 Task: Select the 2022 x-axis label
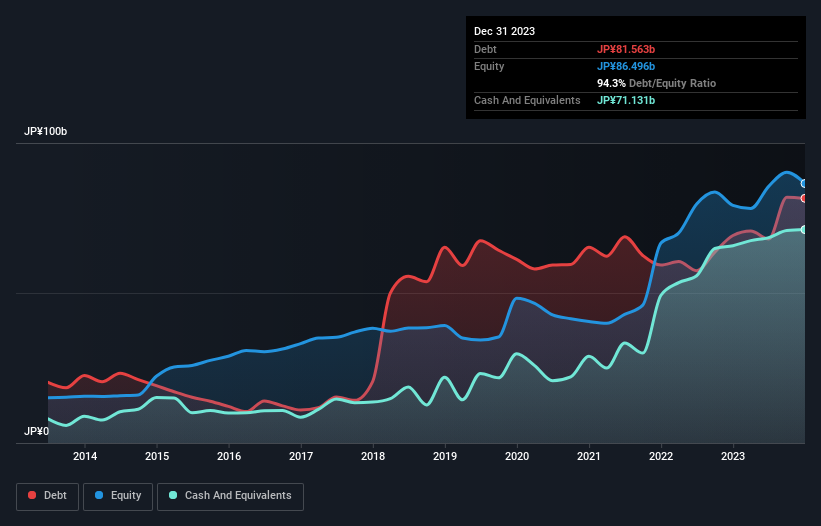(x=661, y=456)
